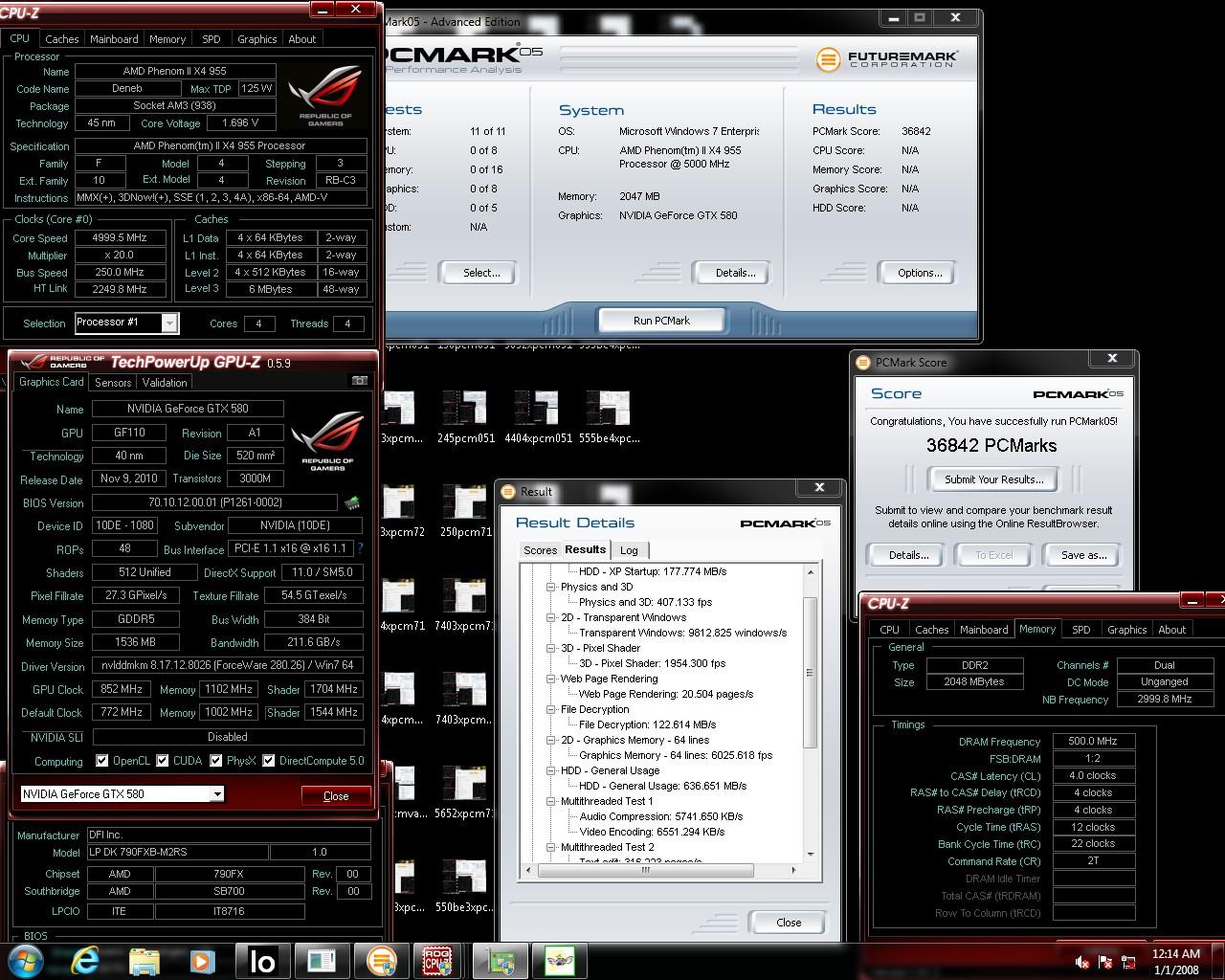Screen dimensions: 1225x980
Task: Open the SPD tab in top CPU-Z window
Action: tap(212, 39)
